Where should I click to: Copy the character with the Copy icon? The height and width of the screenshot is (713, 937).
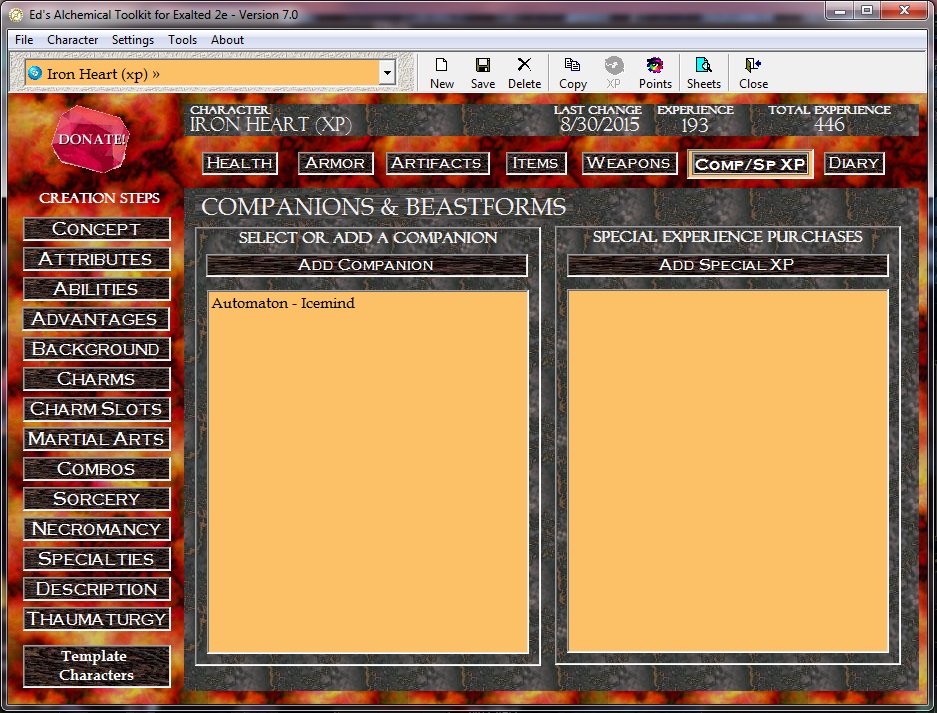click(x=572, y=73)
